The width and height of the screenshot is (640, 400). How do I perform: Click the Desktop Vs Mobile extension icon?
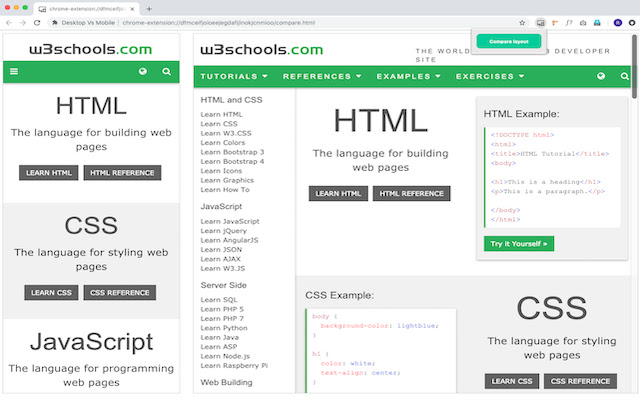(x=540, y=23)
